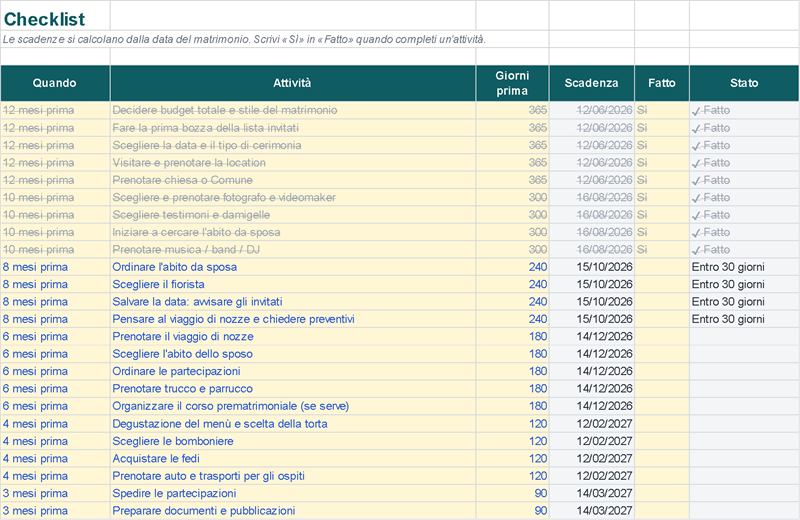Select 'Preparare documenti e pubblicazioni' cell
Viewport: 800px width, 520px height.
click(x=293, y=510)
